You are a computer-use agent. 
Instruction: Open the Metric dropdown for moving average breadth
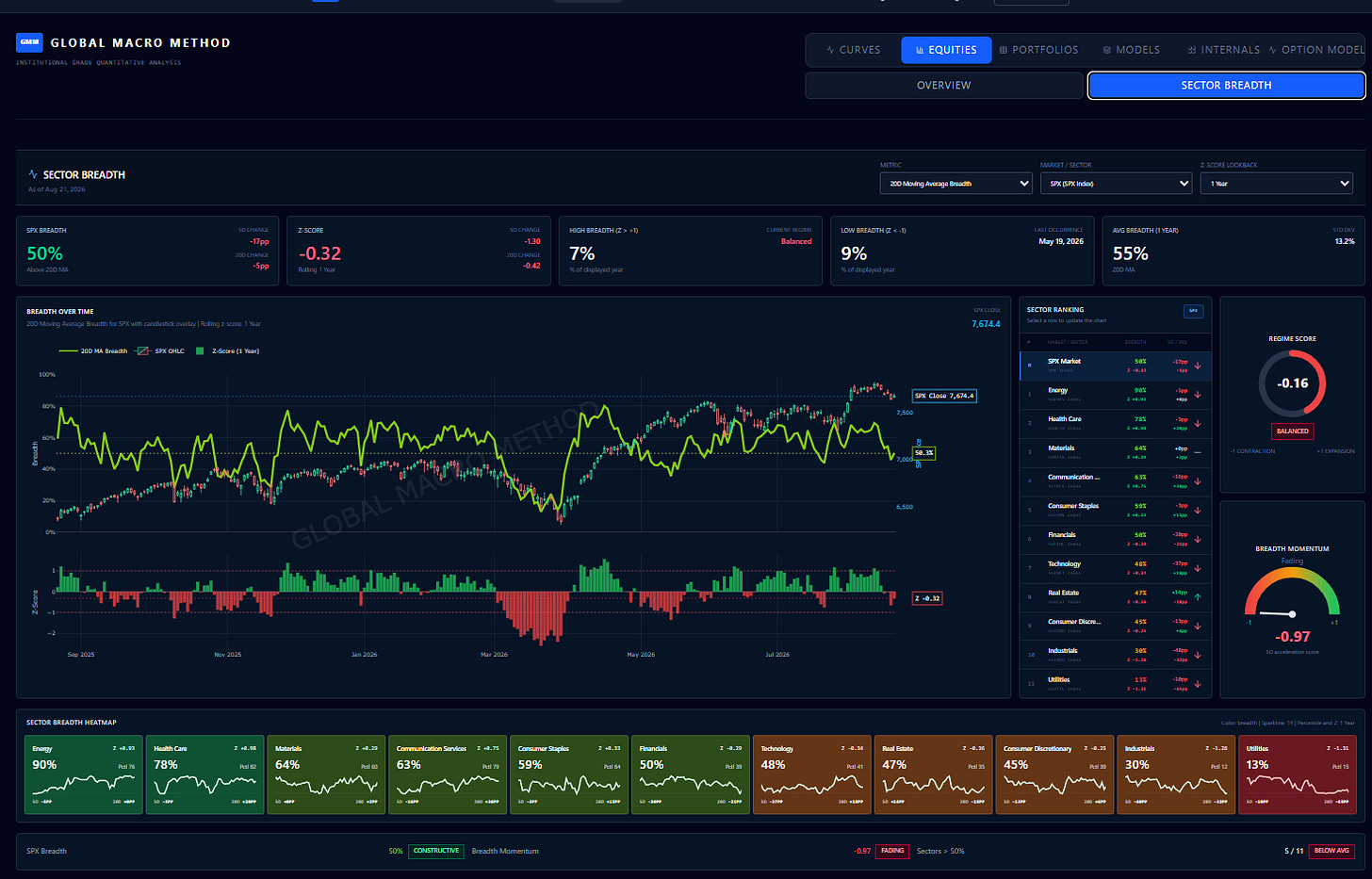tap(956, 184)
